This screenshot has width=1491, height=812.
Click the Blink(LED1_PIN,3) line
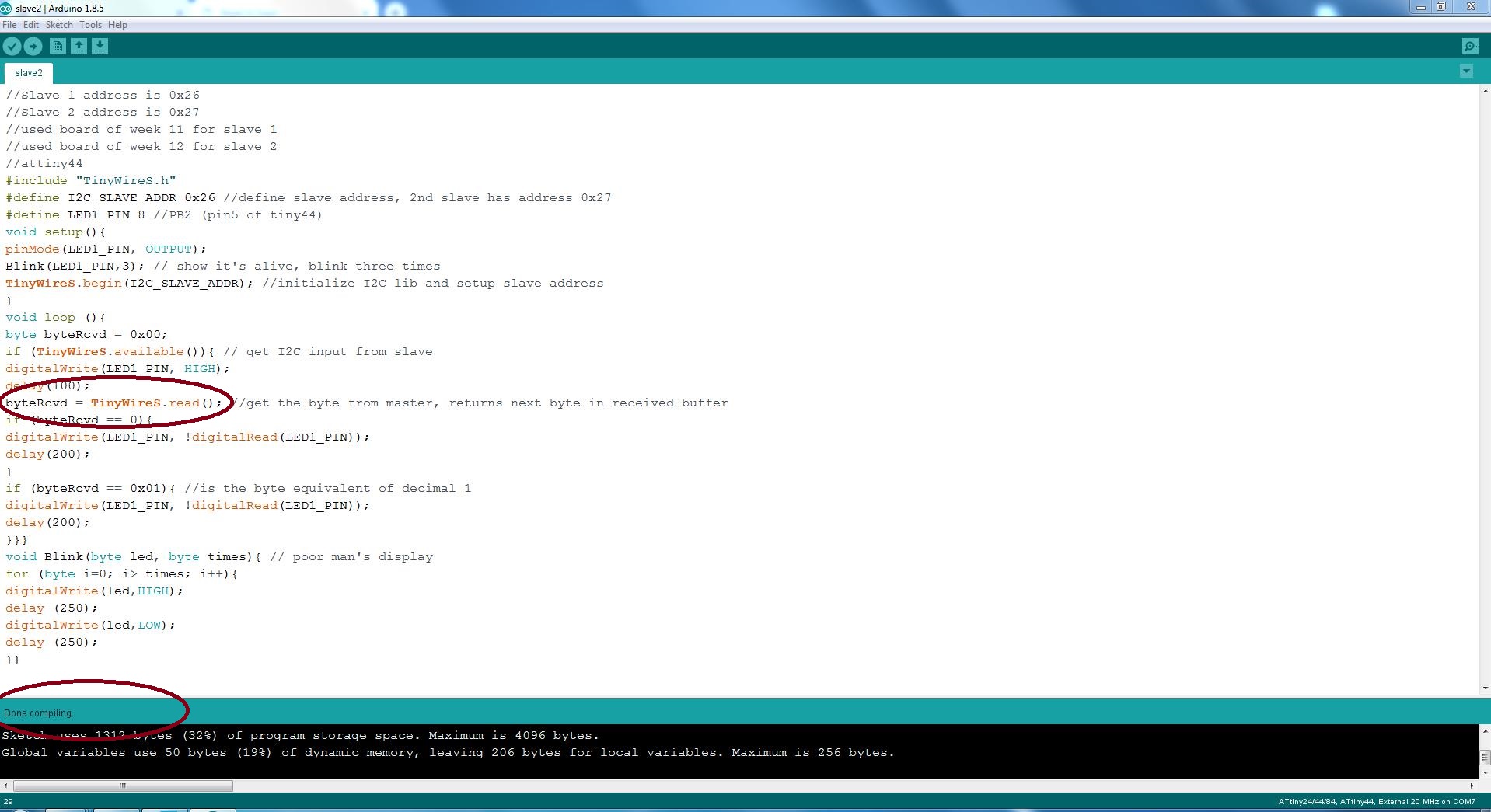click(223, 266)
